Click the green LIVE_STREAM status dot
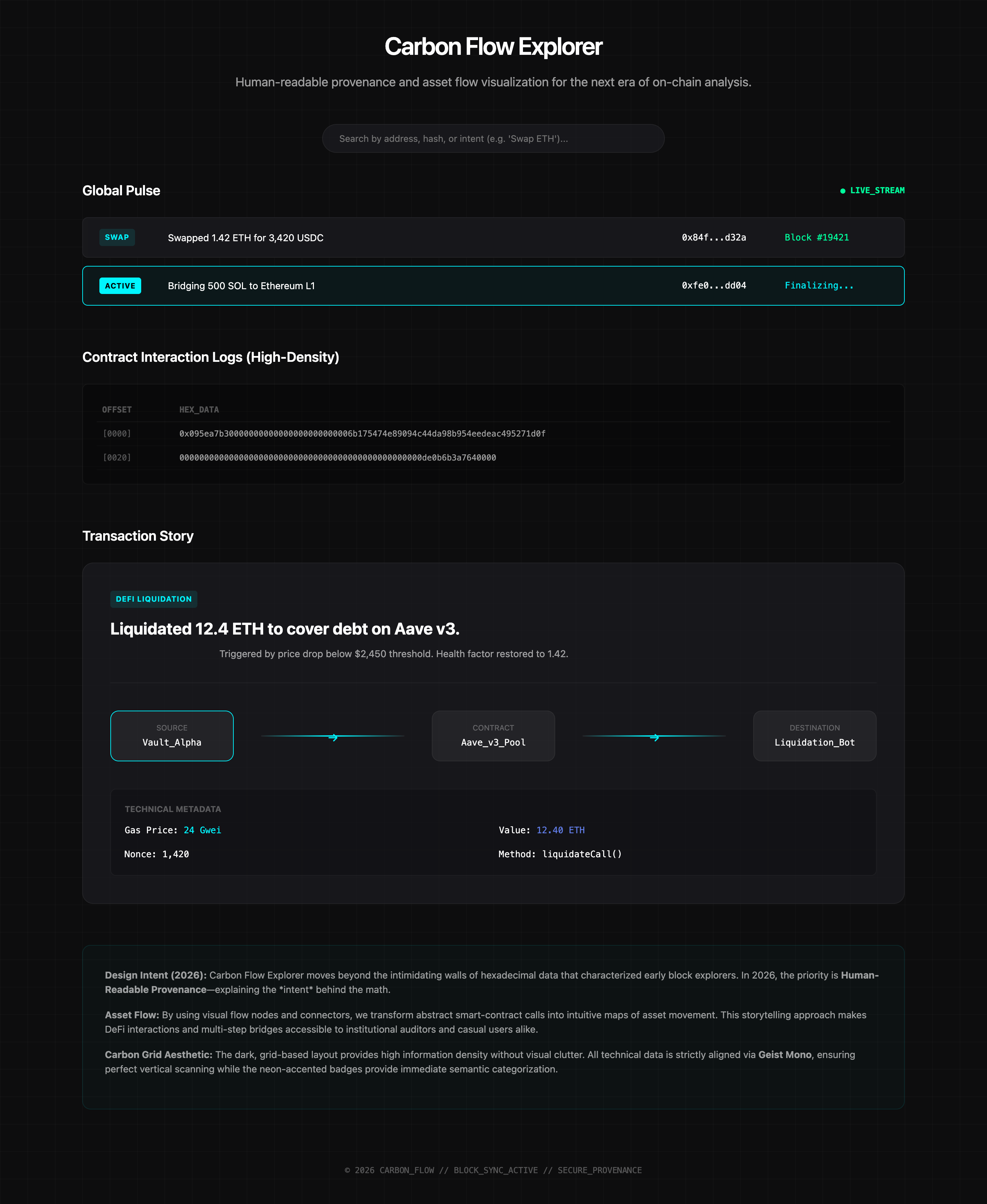This screenshot has height=1204, width=987. 843,191
